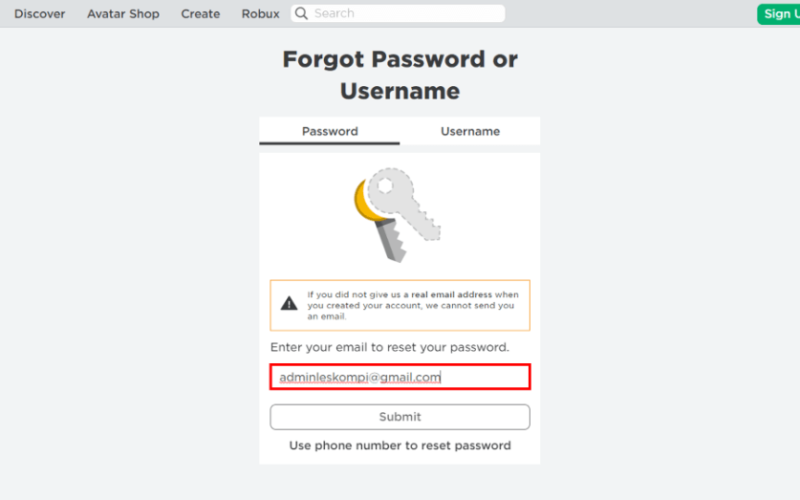Click the green Sign Up button
800x500 pixels.
click(779, 14)
